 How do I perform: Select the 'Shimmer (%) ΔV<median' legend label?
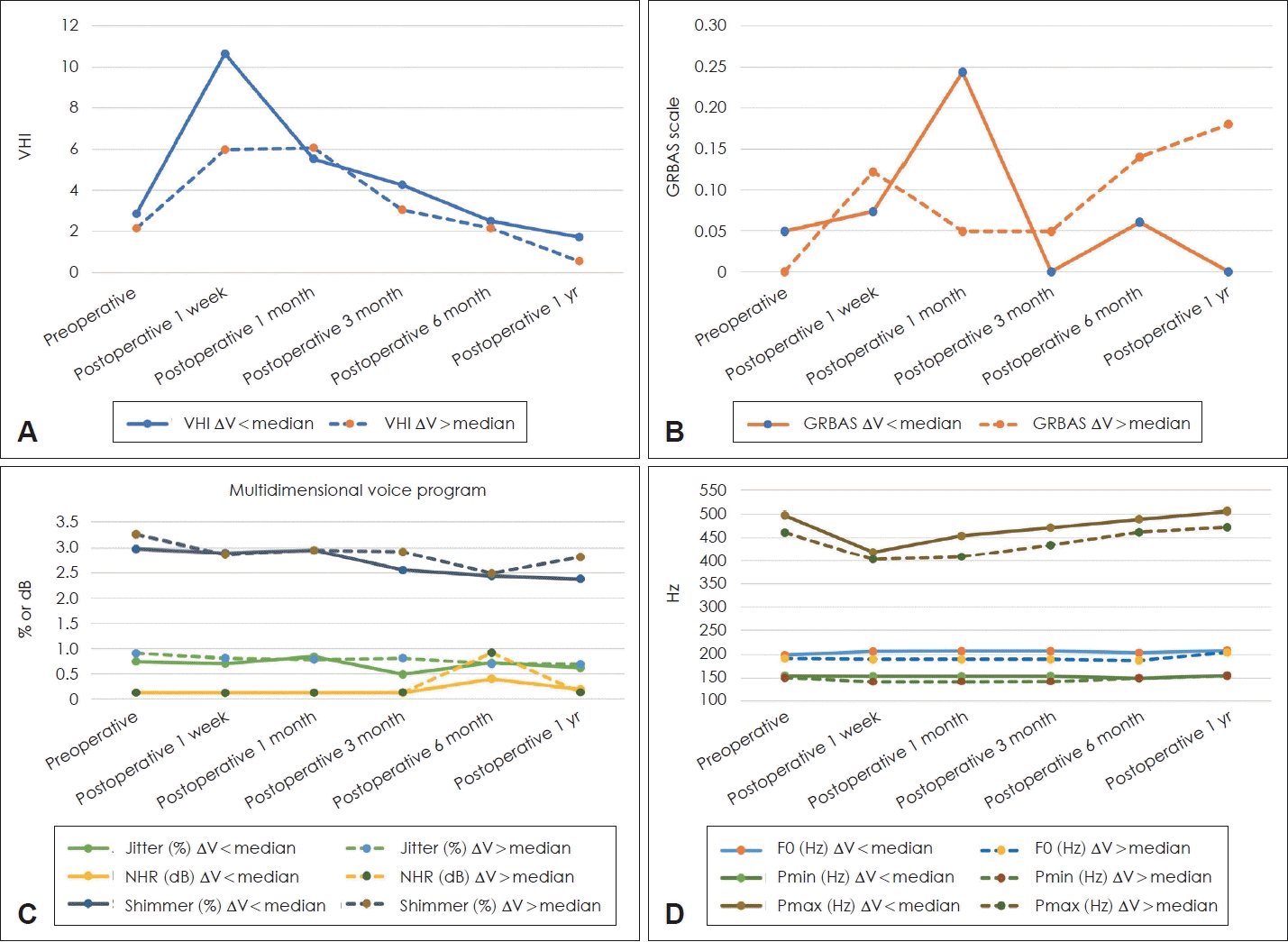click(x=225, y=905)
